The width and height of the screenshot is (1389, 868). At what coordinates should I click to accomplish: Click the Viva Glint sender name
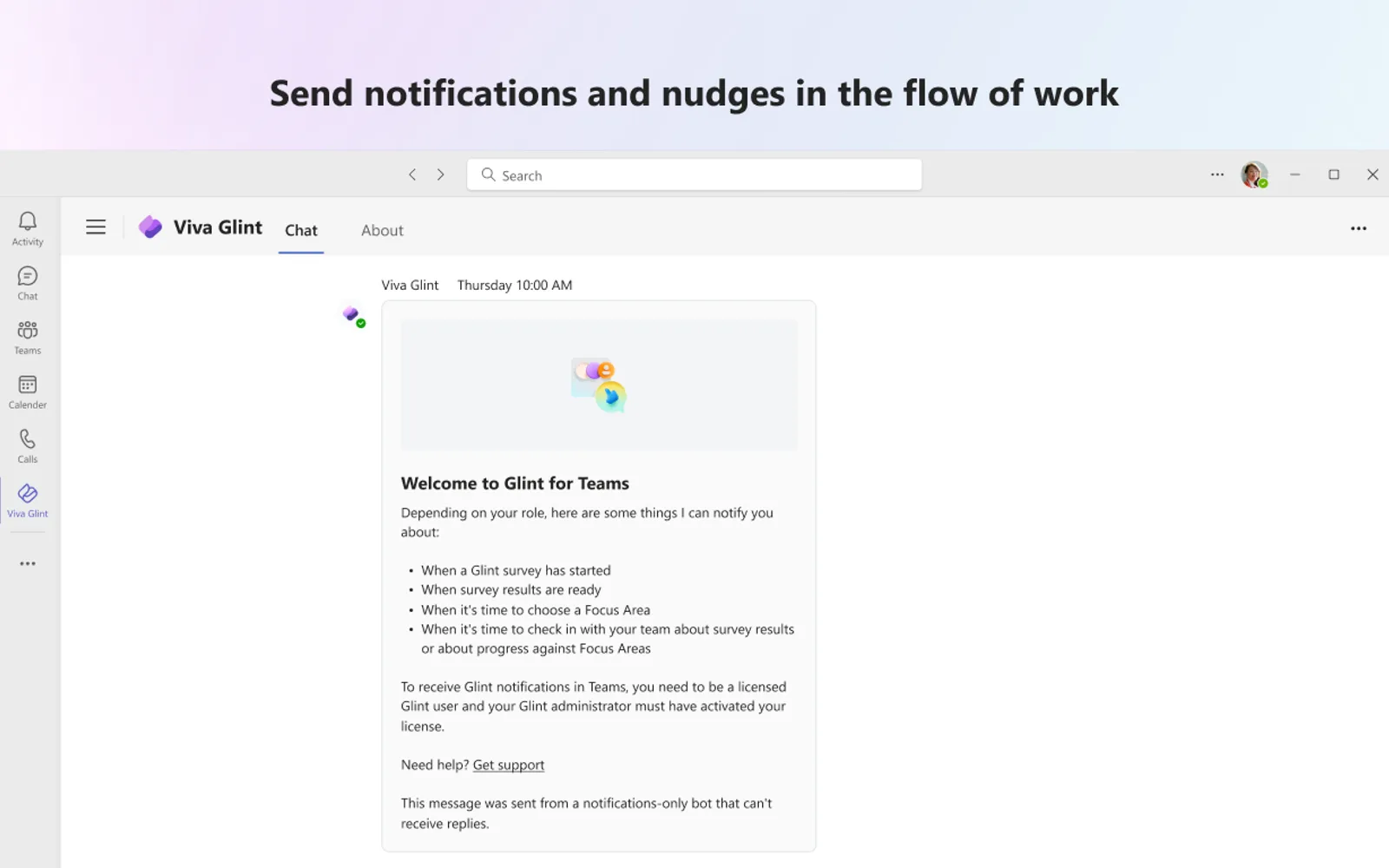(410, 285)
